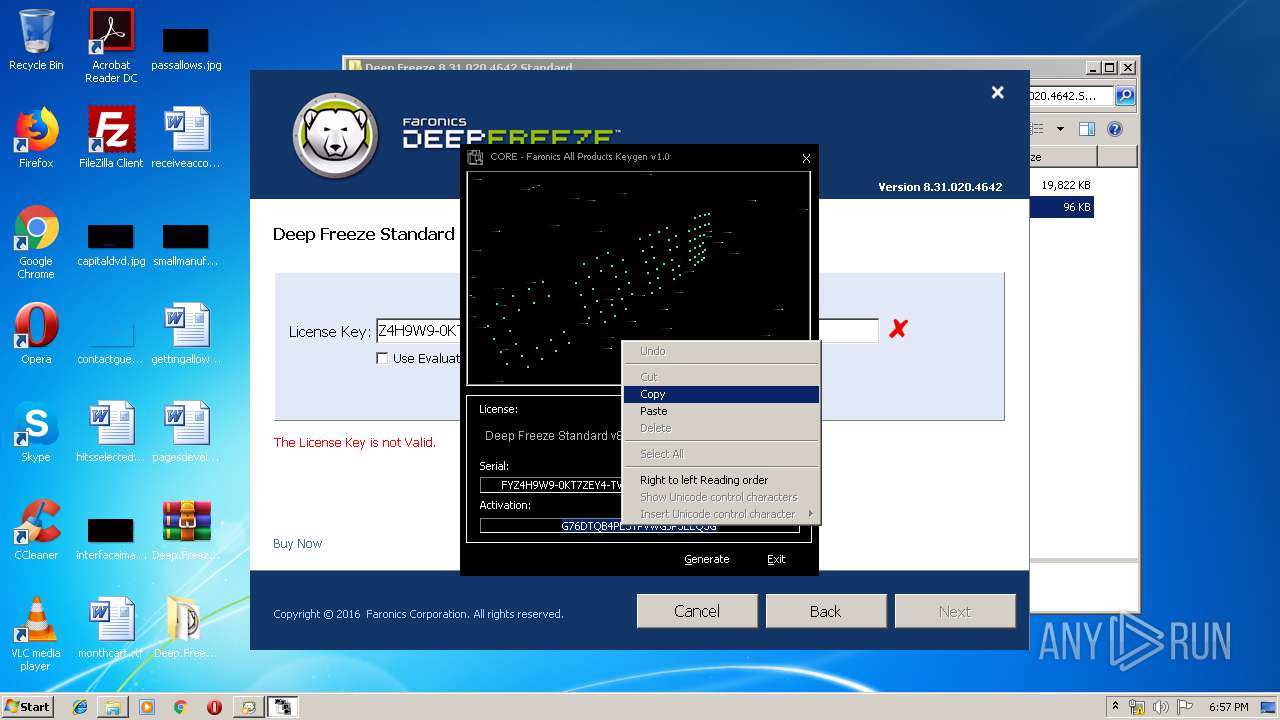Launch Skype from the desktop
Viewport: 1280px width, 720px height.
[x=36, y=432]
